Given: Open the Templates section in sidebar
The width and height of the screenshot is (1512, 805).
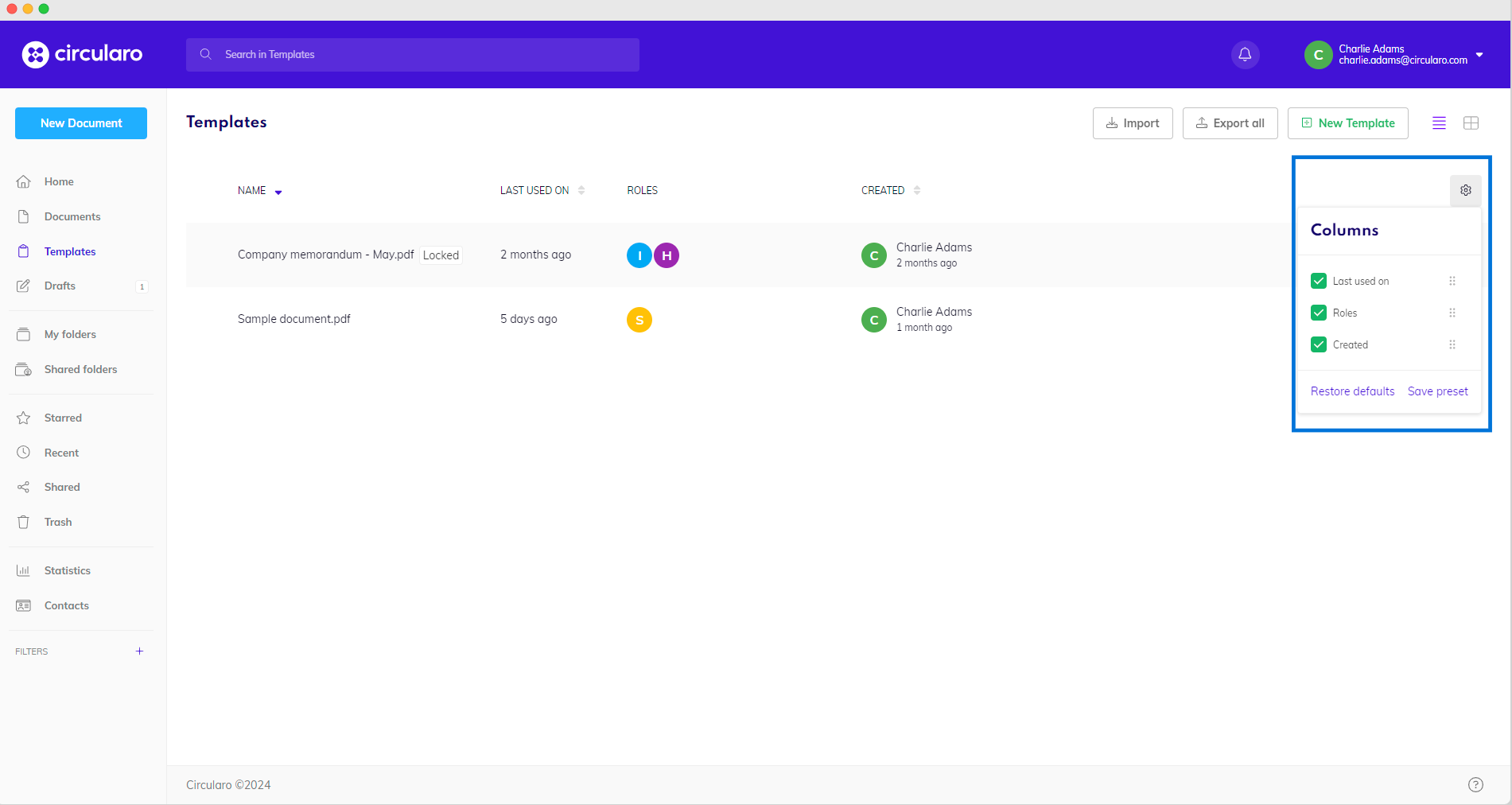Looking at the screenshot, I should point(70,251).
